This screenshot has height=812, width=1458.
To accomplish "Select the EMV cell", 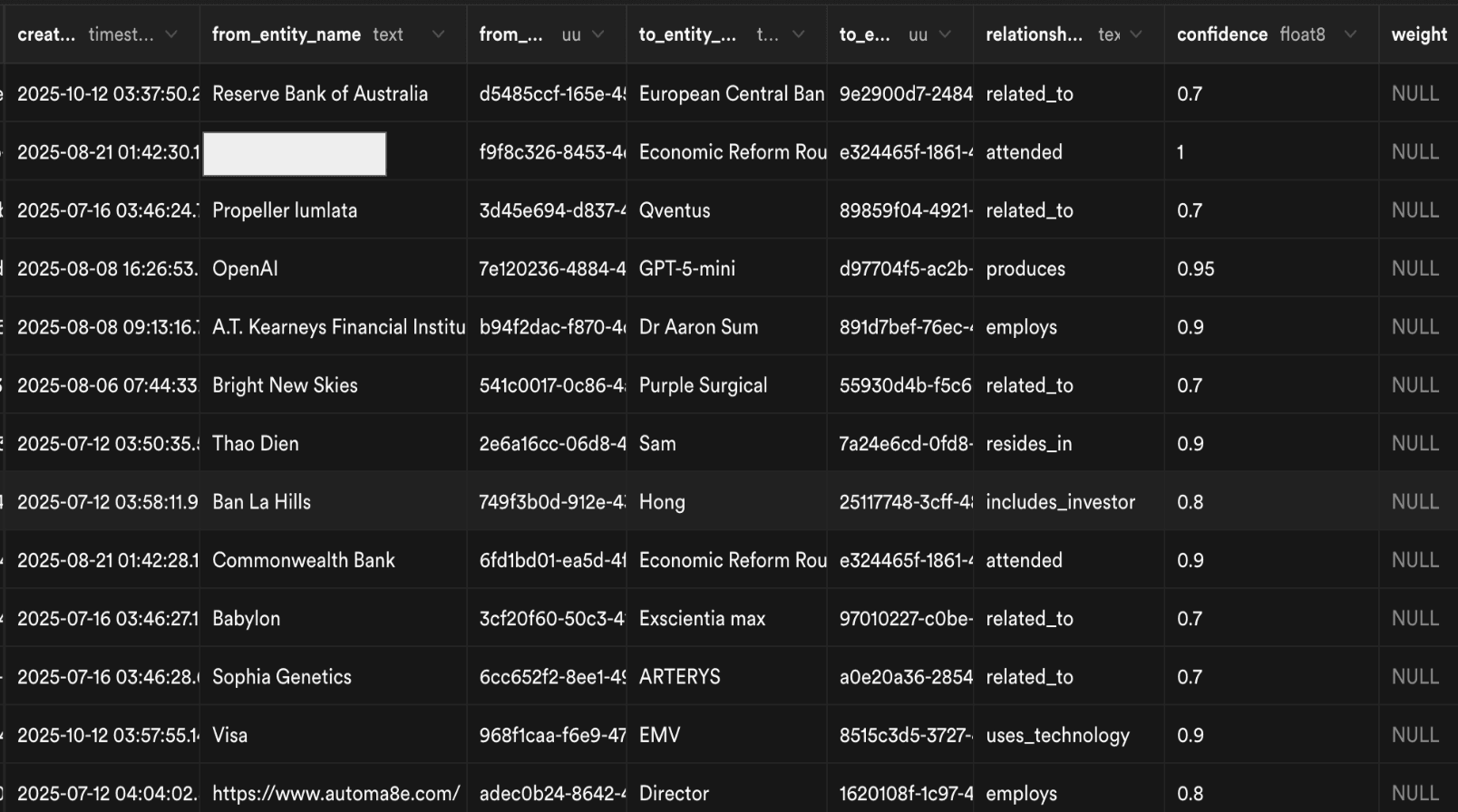I will (727, 735).
